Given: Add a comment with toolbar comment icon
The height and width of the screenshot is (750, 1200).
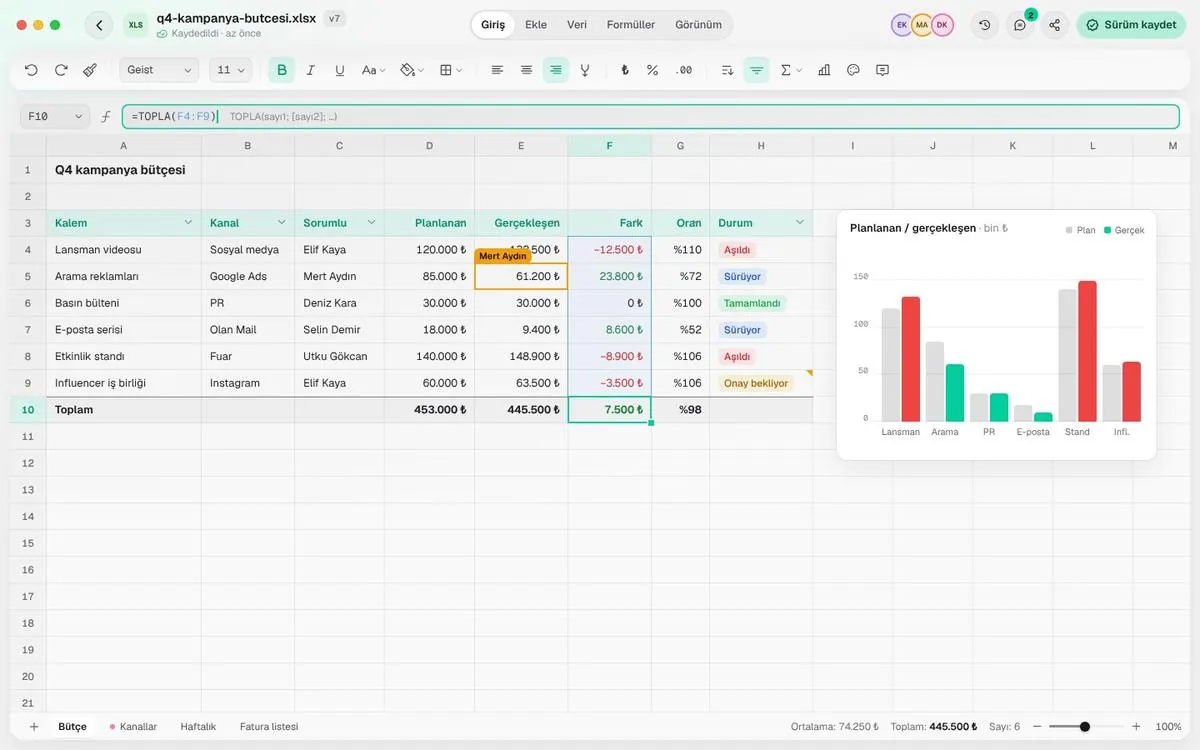Looking at the screenshot, I should pos(882,70).
